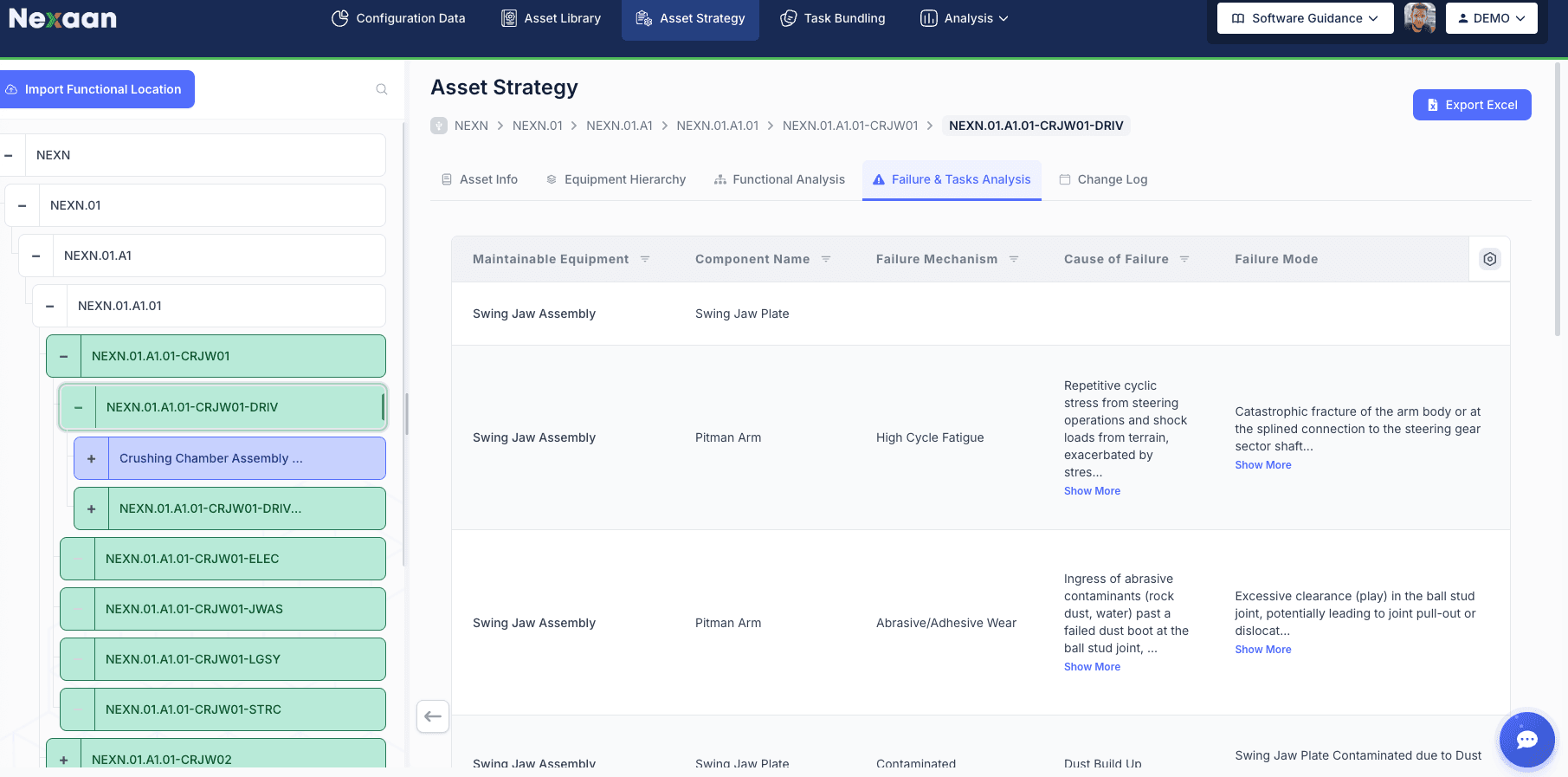Open the Configuration Data menu item
The image size is (1568, 777).
(x=398, y=18)
